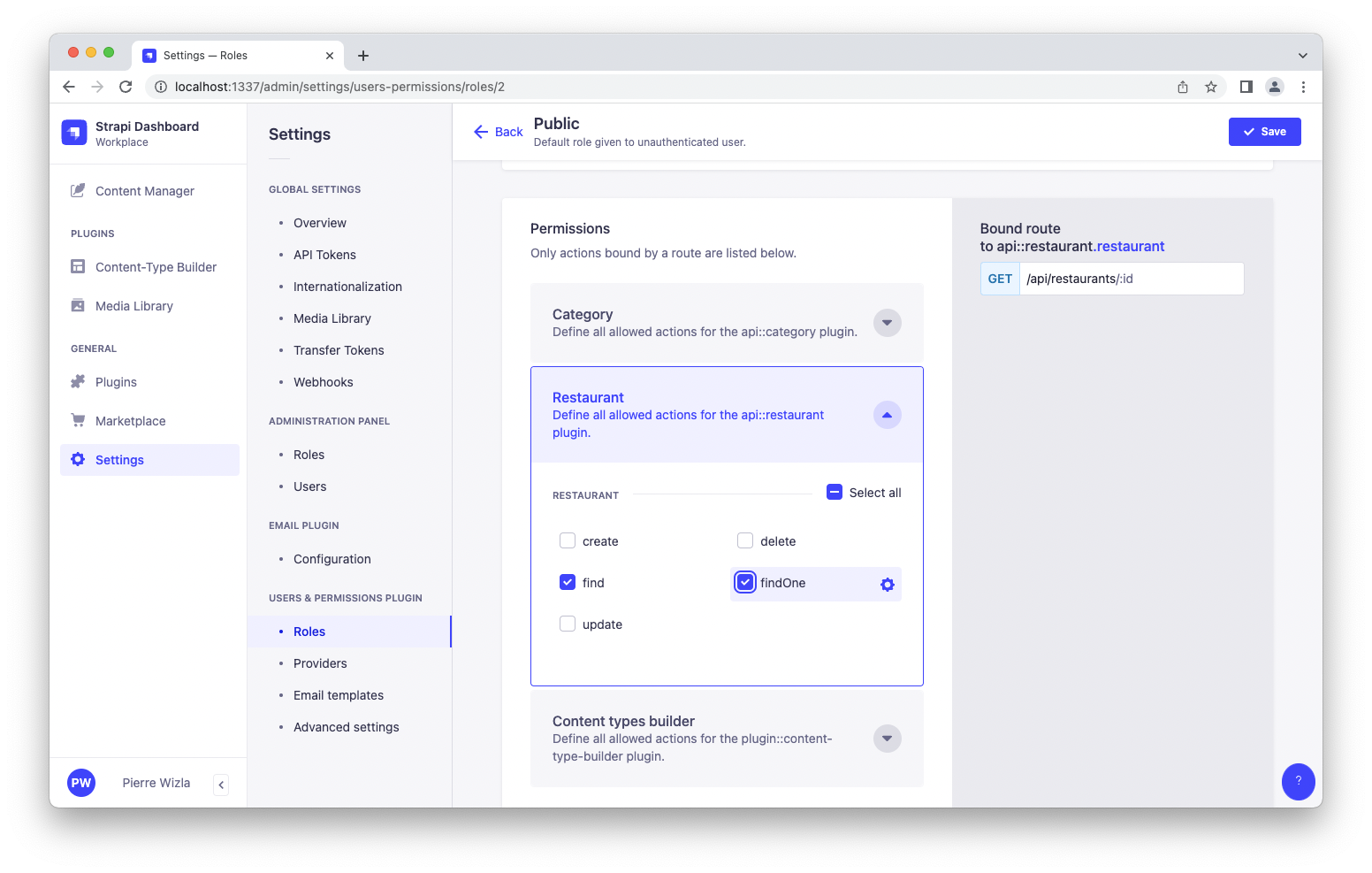
Task: Click the Plugins puzzle icon
Action: coord(77,381)
